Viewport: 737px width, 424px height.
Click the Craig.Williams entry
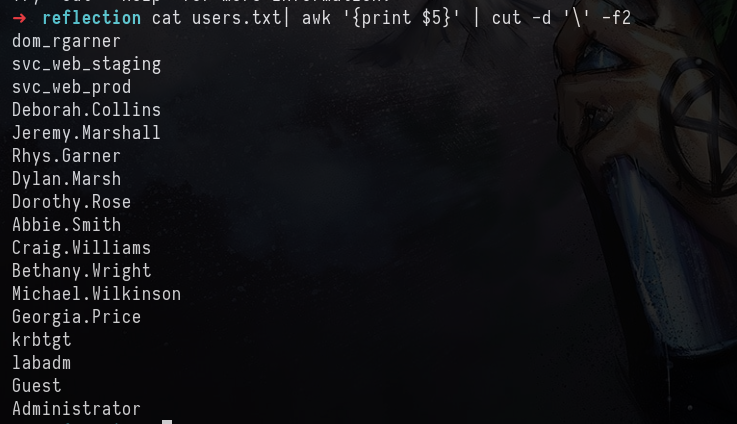click(81, 248)
